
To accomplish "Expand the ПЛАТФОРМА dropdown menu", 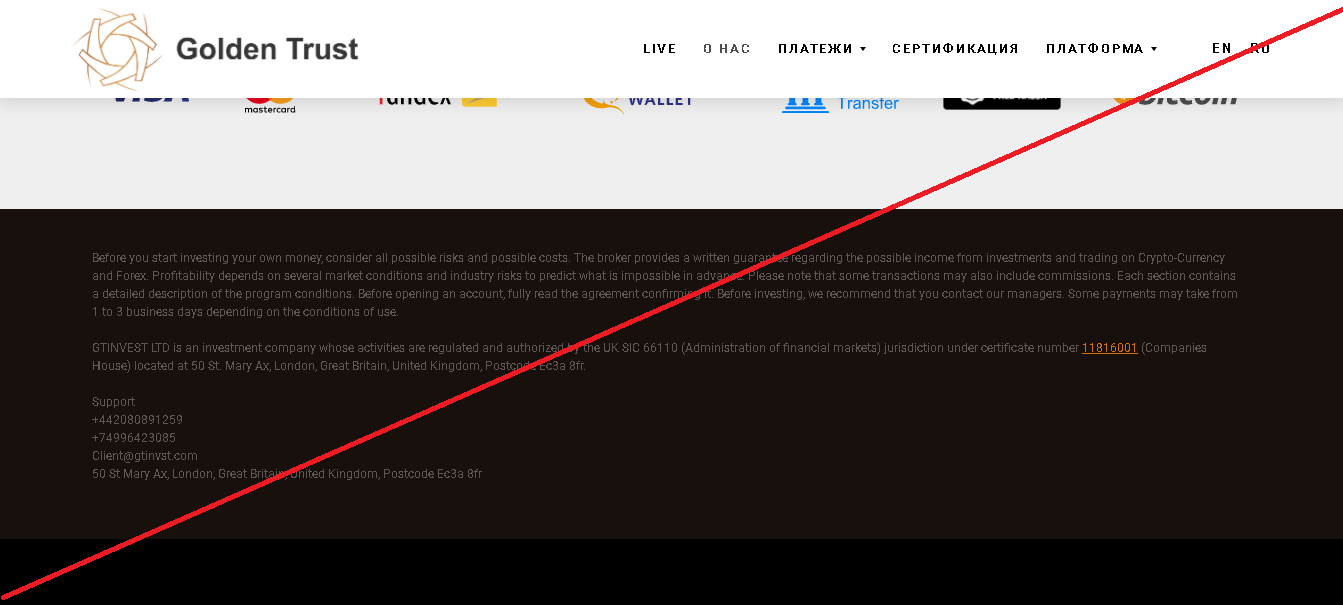I will tap(1101, 49).
